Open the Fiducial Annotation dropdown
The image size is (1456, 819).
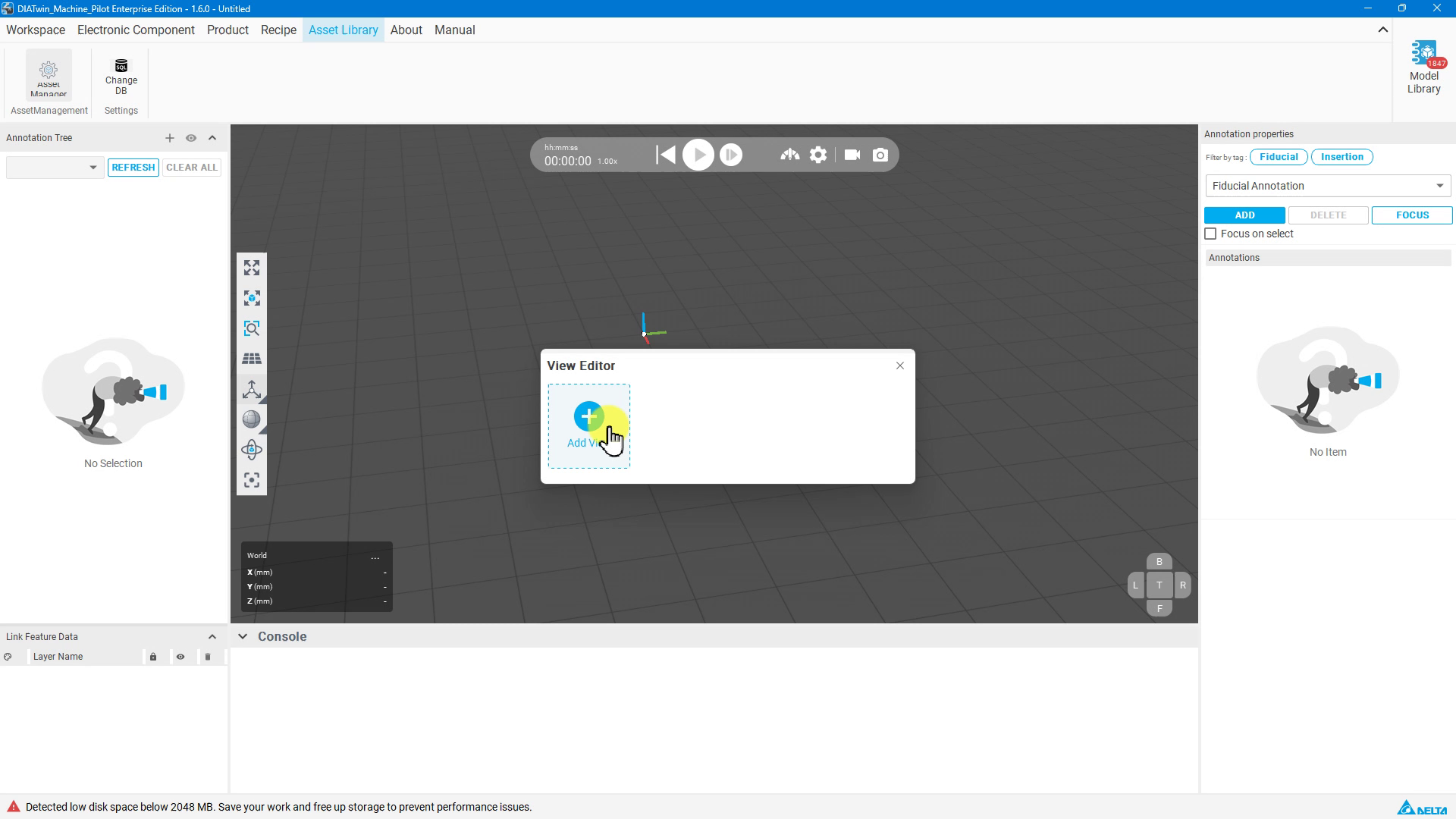click(x=1328, y=186)
